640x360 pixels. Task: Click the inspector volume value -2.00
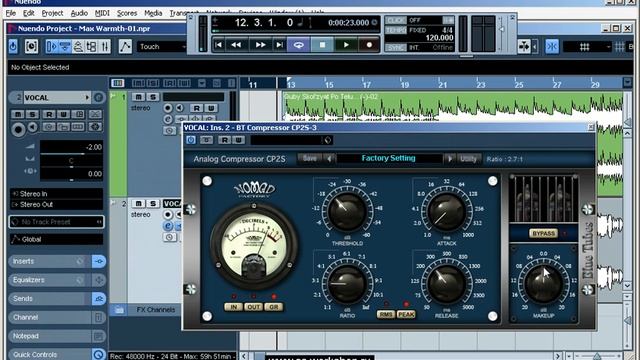pos(93,147)
